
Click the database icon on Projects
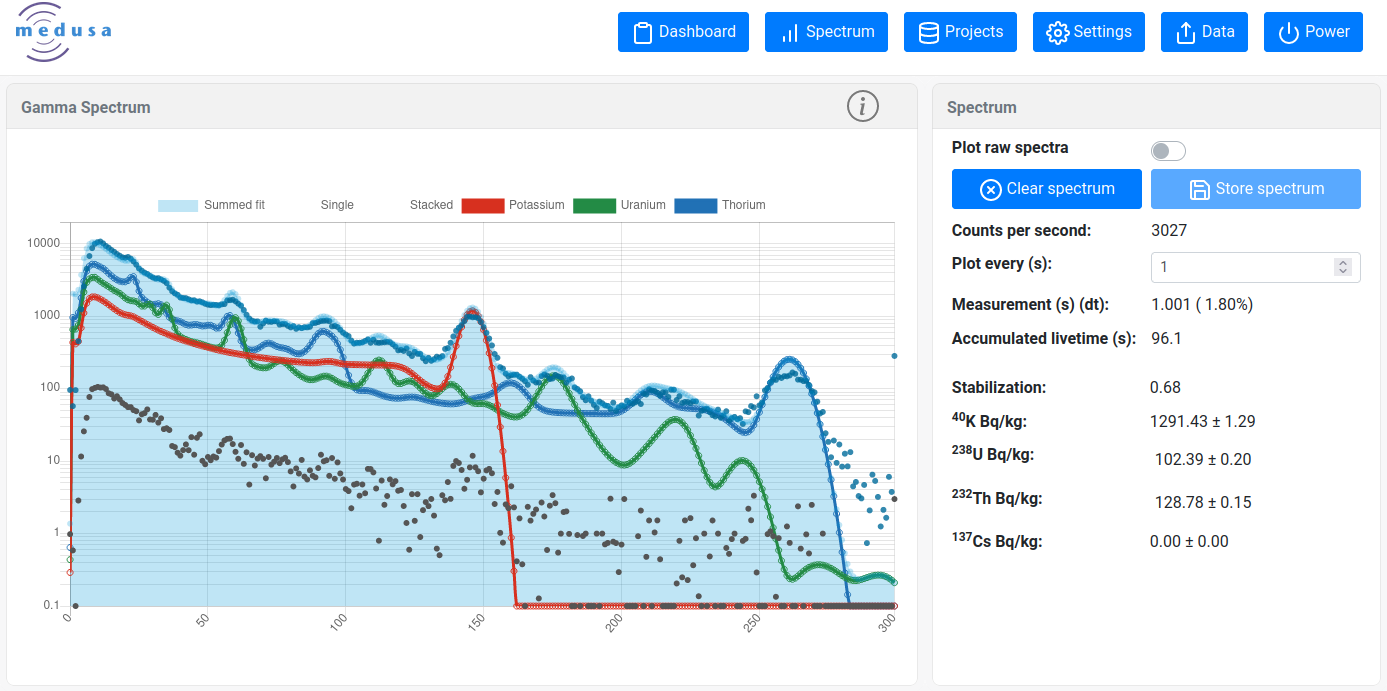coord(929,32)
